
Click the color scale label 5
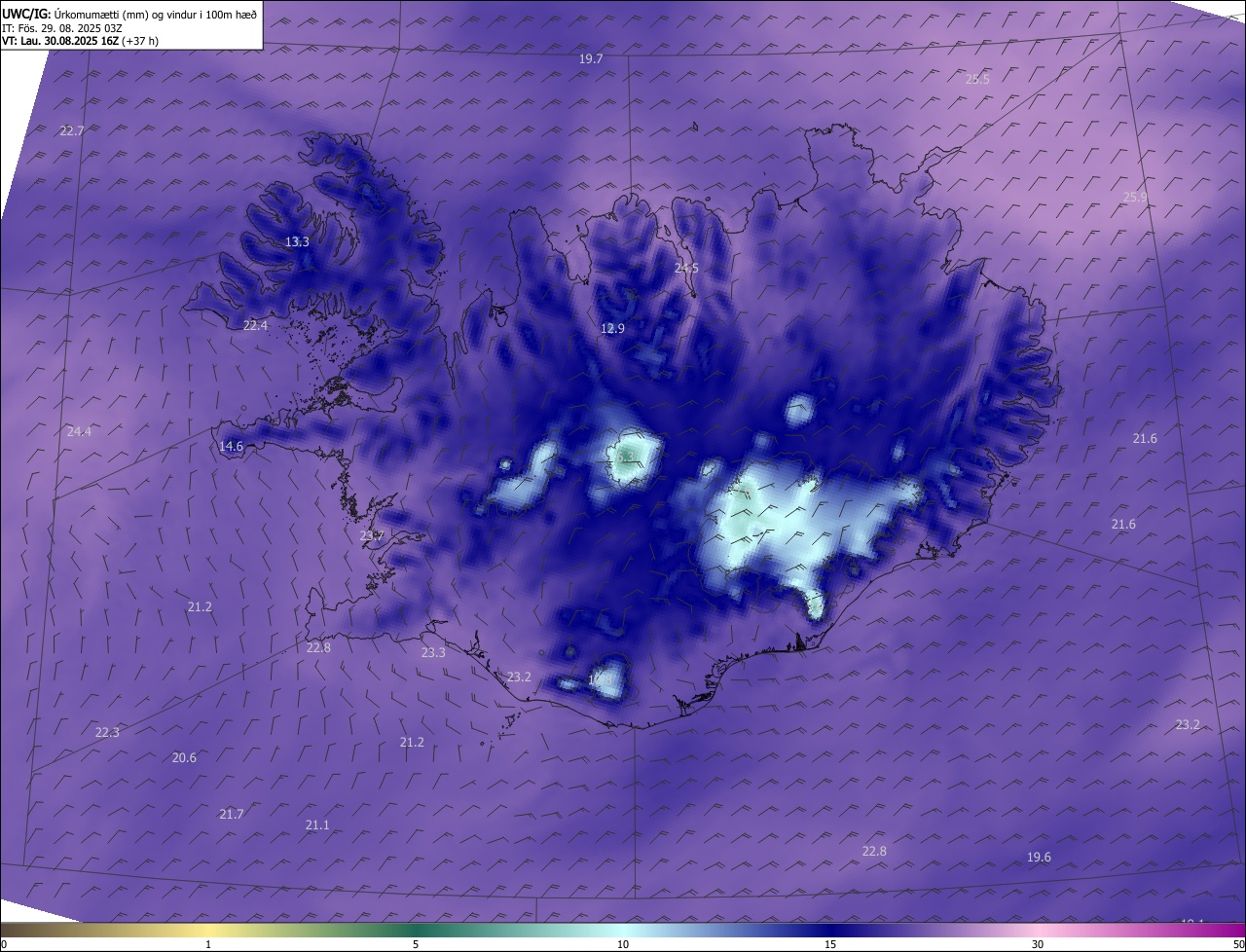[x=416, y=944]
